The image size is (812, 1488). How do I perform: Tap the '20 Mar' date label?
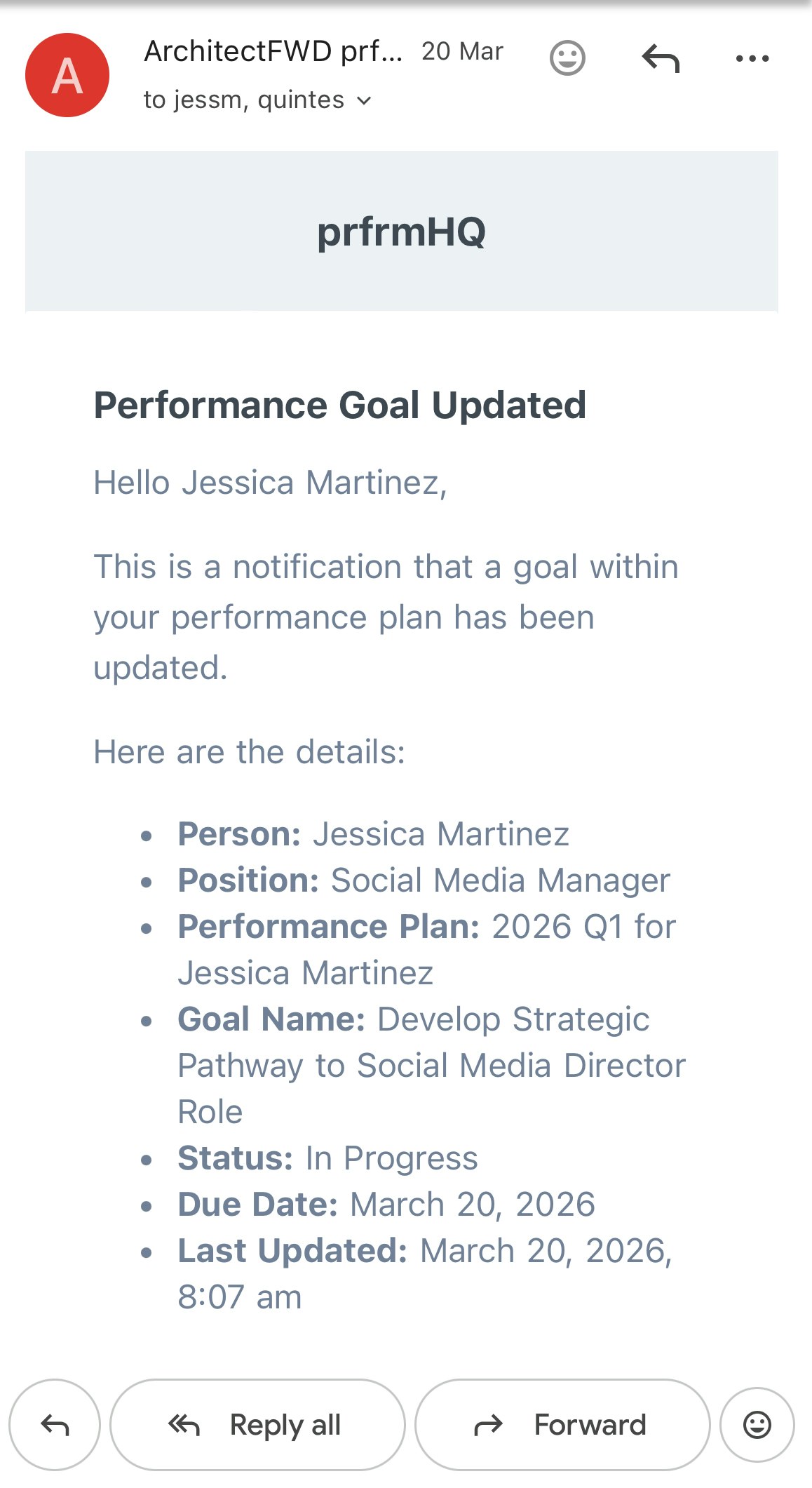[462, 51]
